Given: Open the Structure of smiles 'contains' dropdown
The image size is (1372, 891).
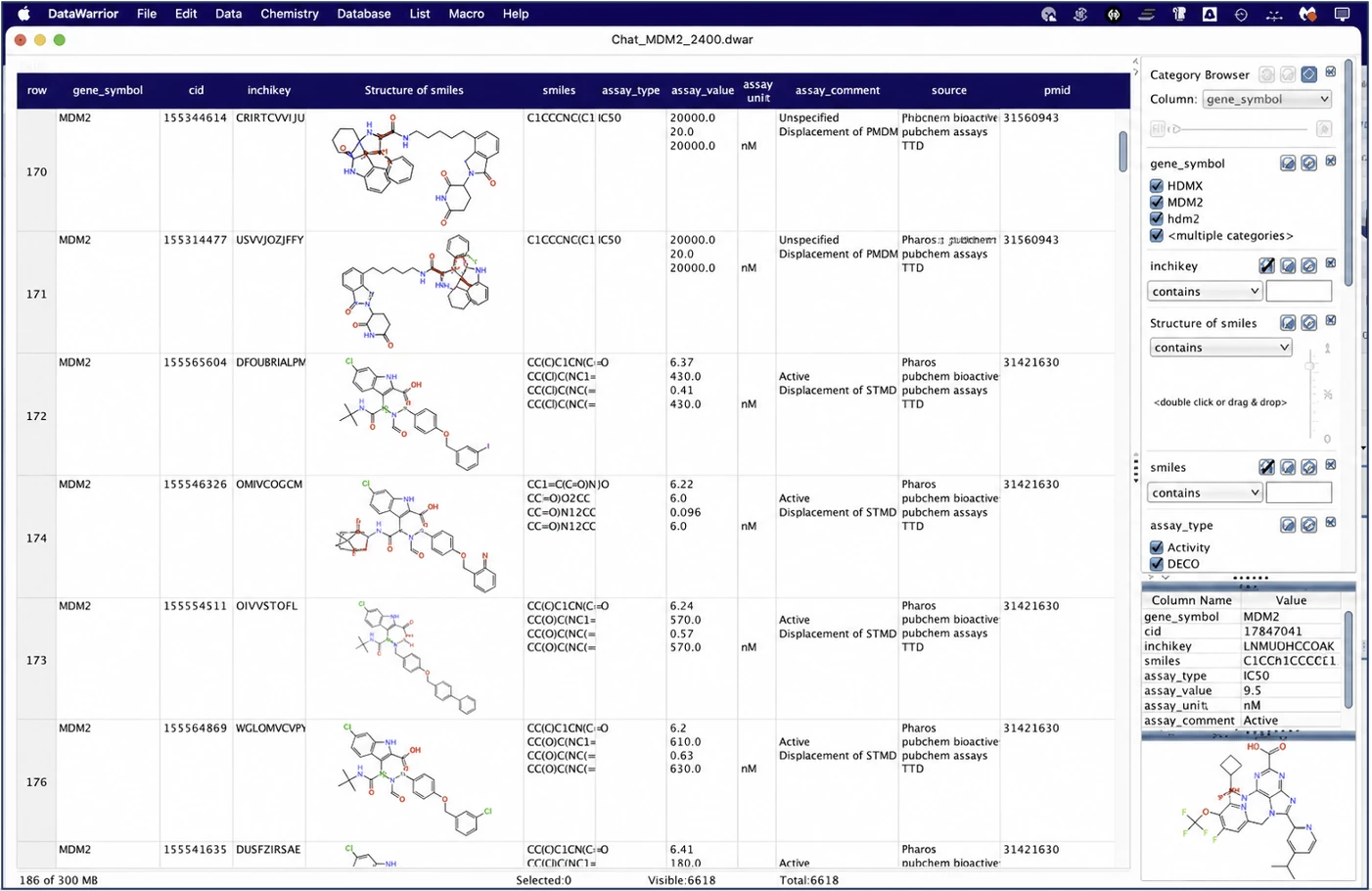Looking at the screenshot, I should pyautogui.click(x=1220, y=348).
